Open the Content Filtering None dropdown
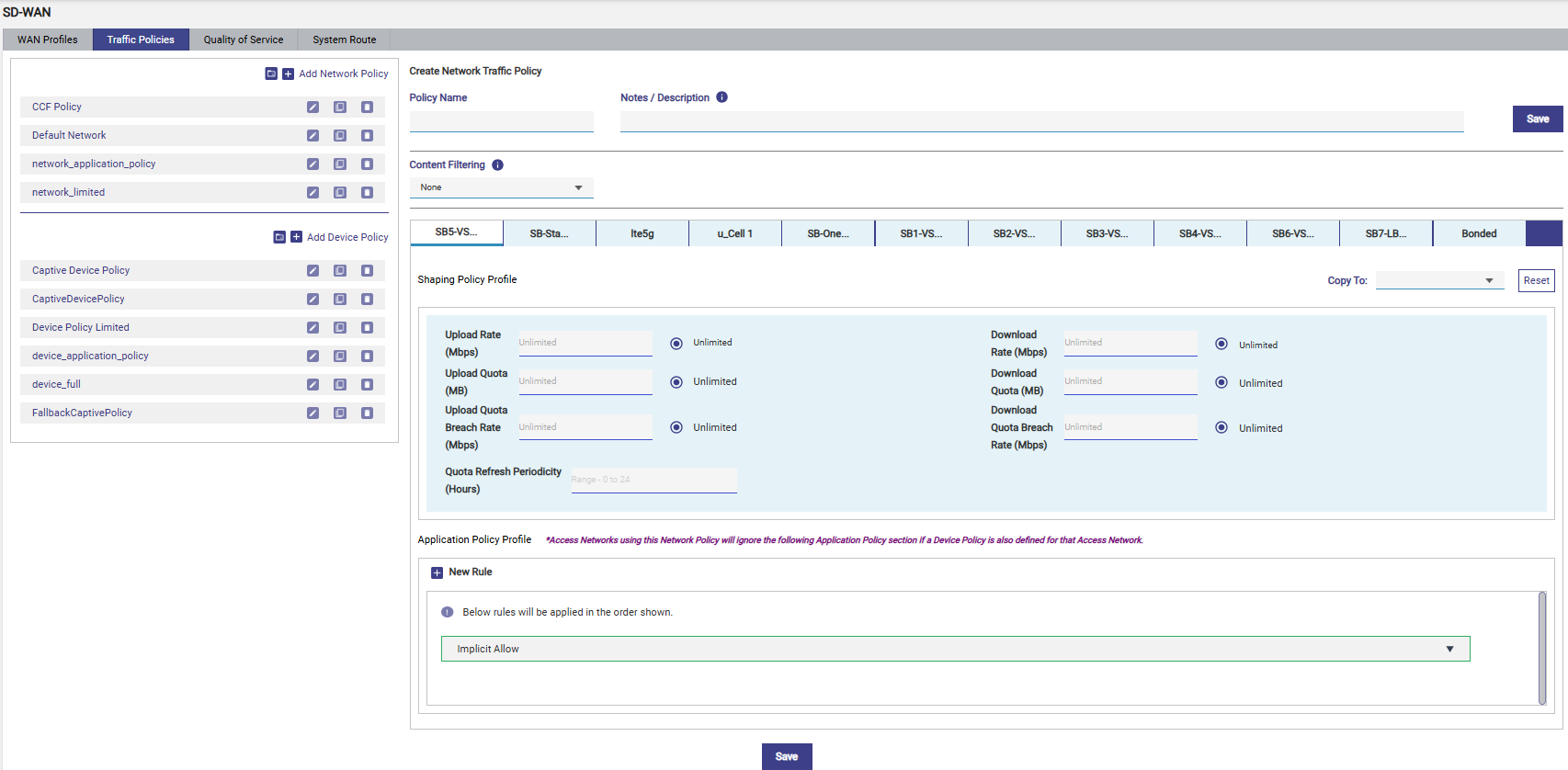 click(501, 187)
